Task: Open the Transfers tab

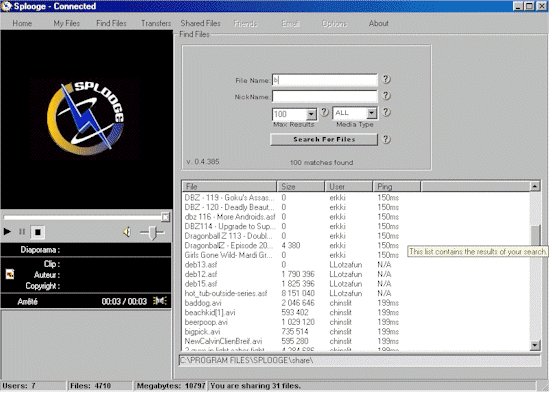Action: click(156, 24)
